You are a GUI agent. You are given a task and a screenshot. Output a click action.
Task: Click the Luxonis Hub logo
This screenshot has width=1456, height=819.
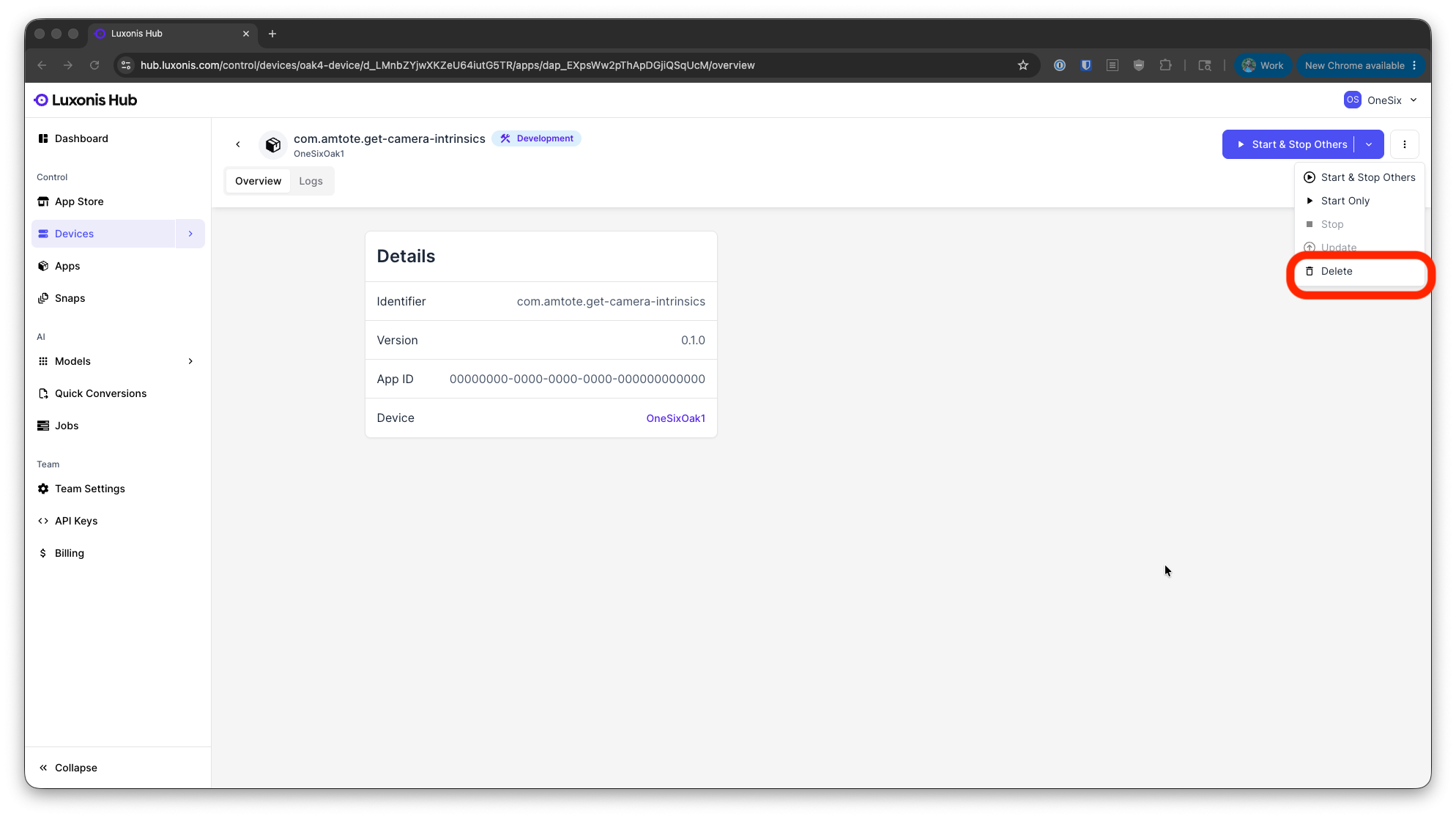coord(86,100)
